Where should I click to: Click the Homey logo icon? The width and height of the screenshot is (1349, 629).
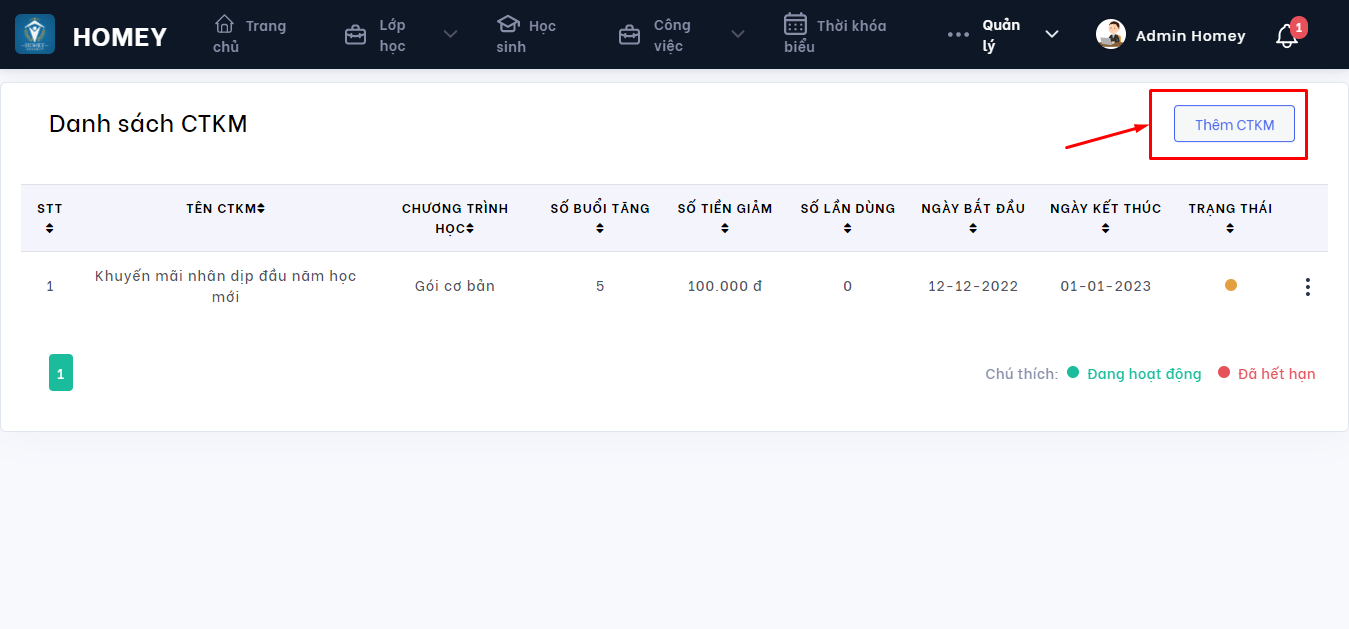[35, 35]
